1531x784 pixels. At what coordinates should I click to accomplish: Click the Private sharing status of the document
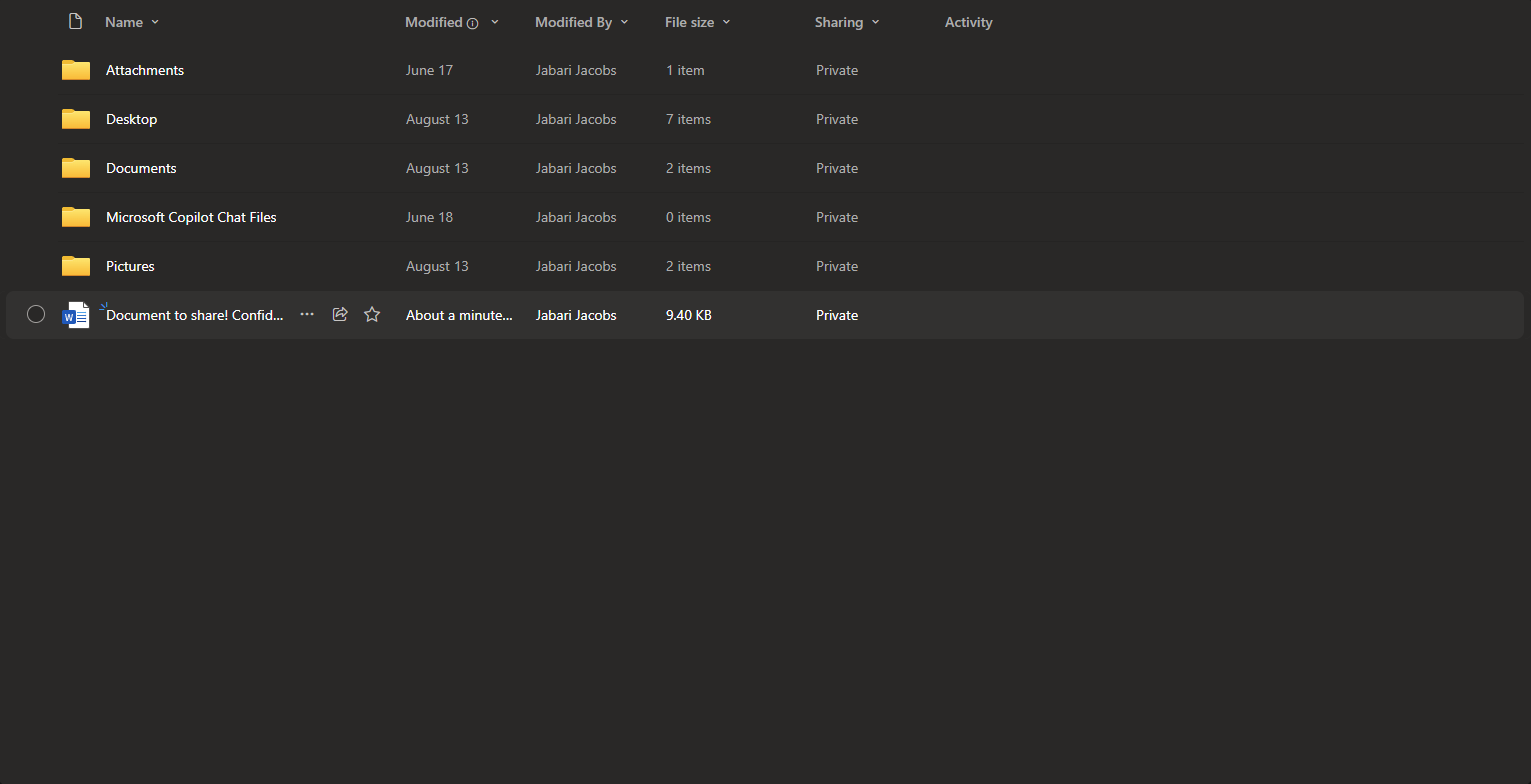point(837,315)
